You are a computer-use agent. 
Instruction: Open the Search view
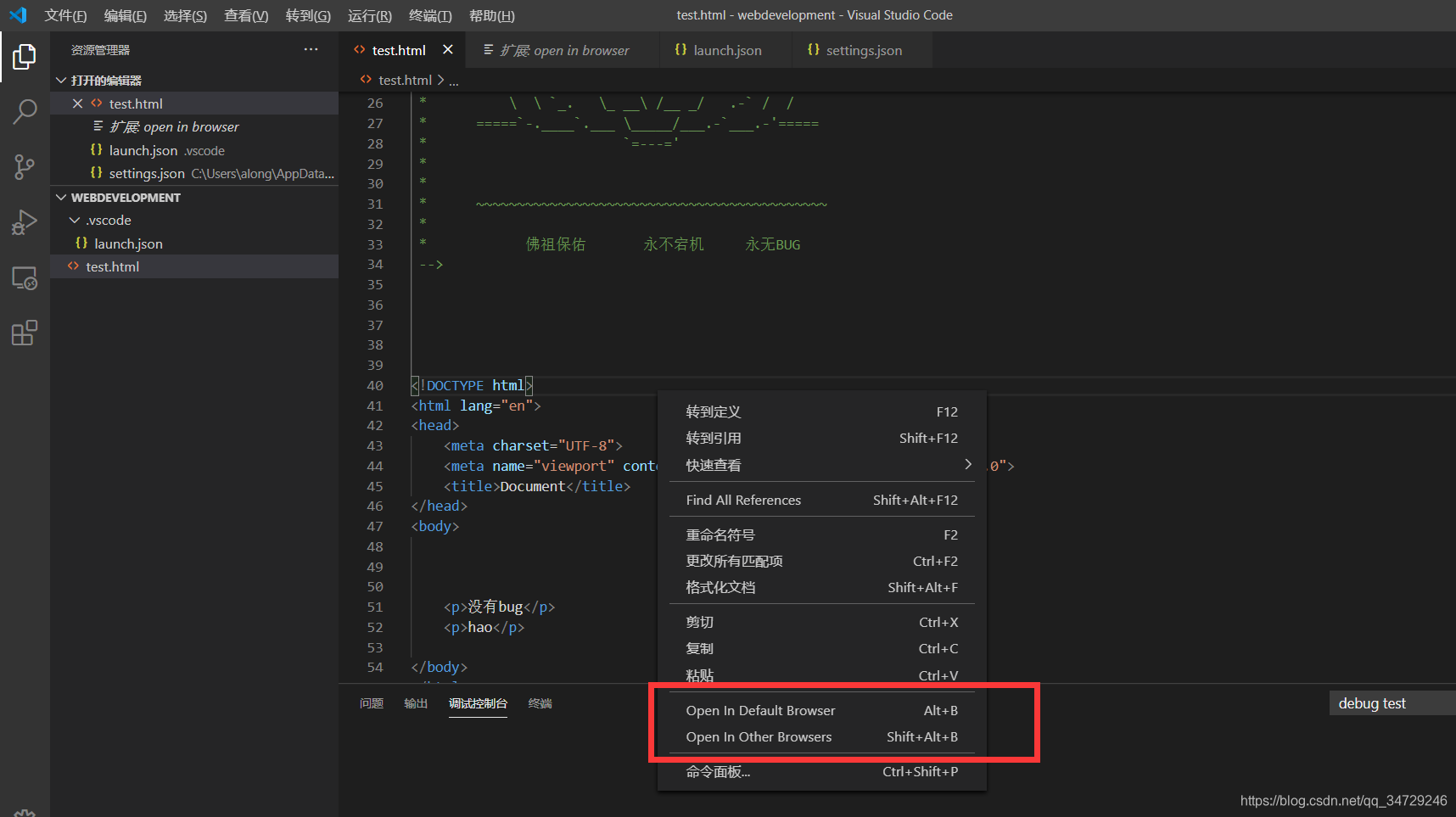coord(24,111)
